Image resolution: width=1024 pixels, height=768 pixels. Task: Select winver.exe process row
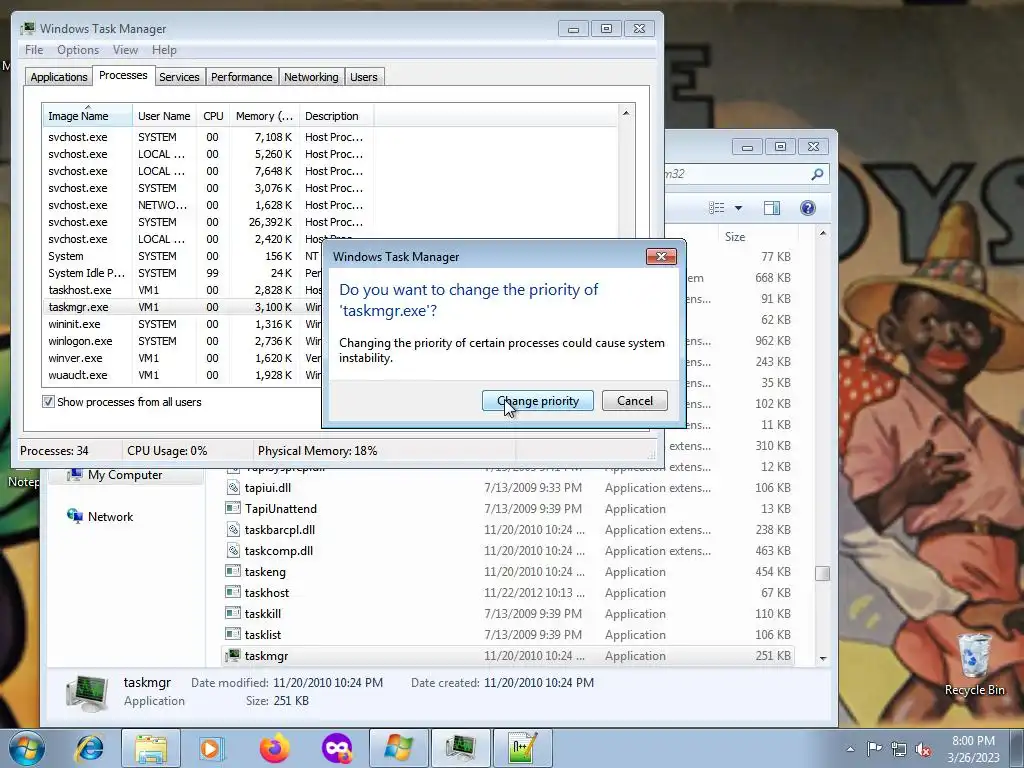point(182,358)
